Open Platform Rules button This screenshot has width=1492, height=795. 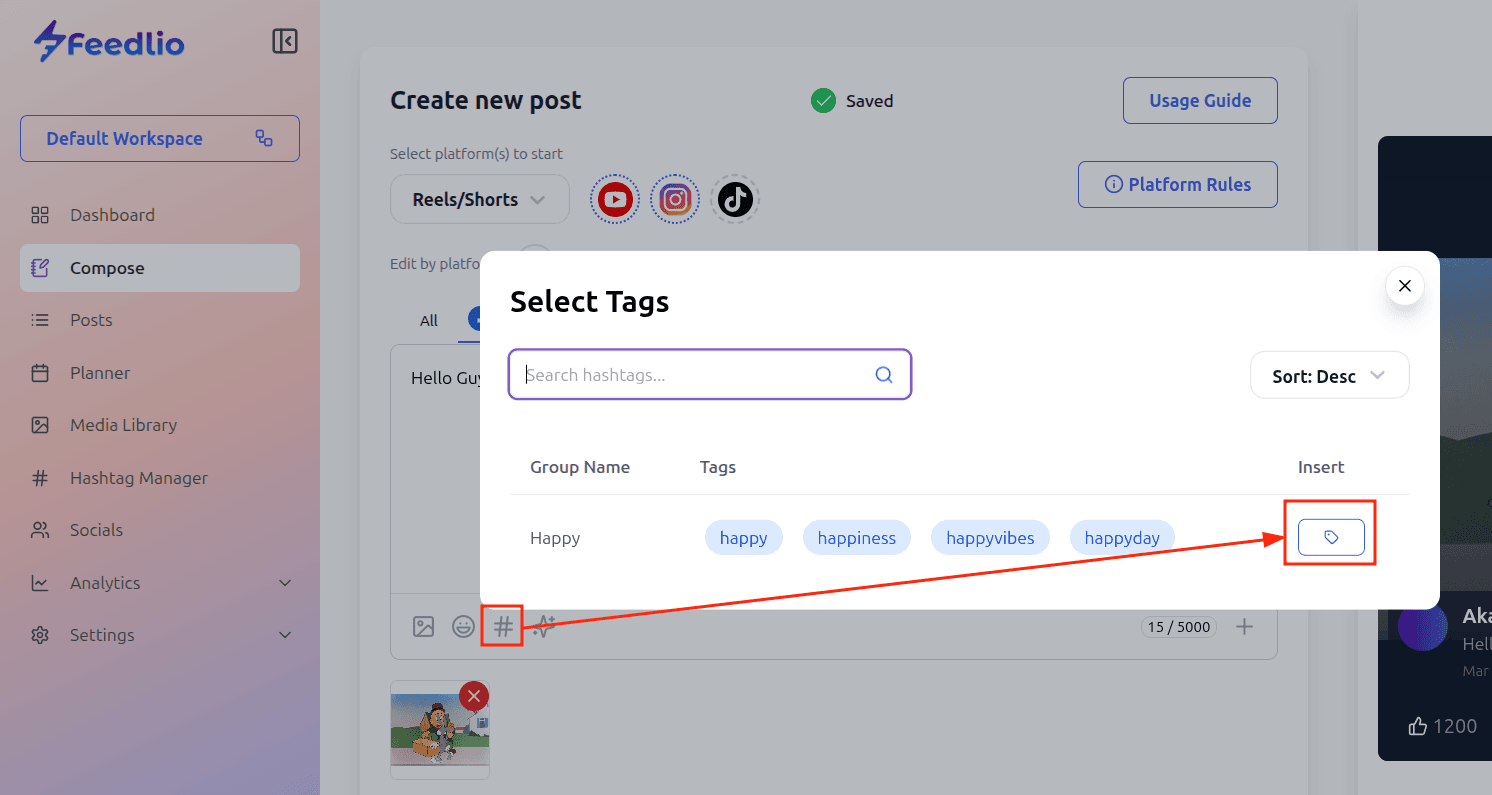point(1177,185)
